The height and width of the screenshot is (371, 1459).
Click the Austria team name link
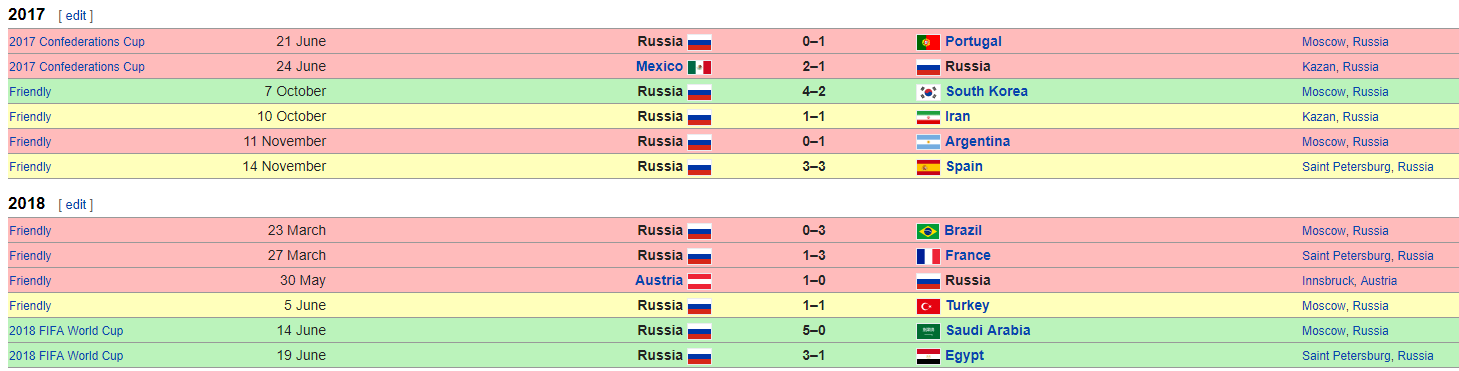coord(659,281)
